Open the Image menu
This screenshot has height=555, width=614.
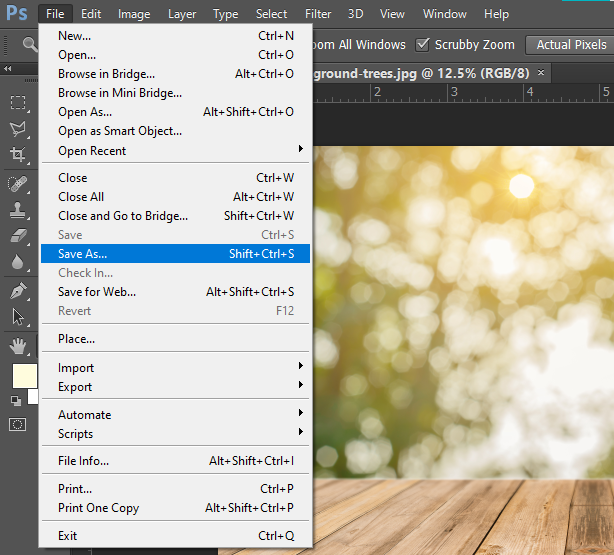click(x=134, y=14)
